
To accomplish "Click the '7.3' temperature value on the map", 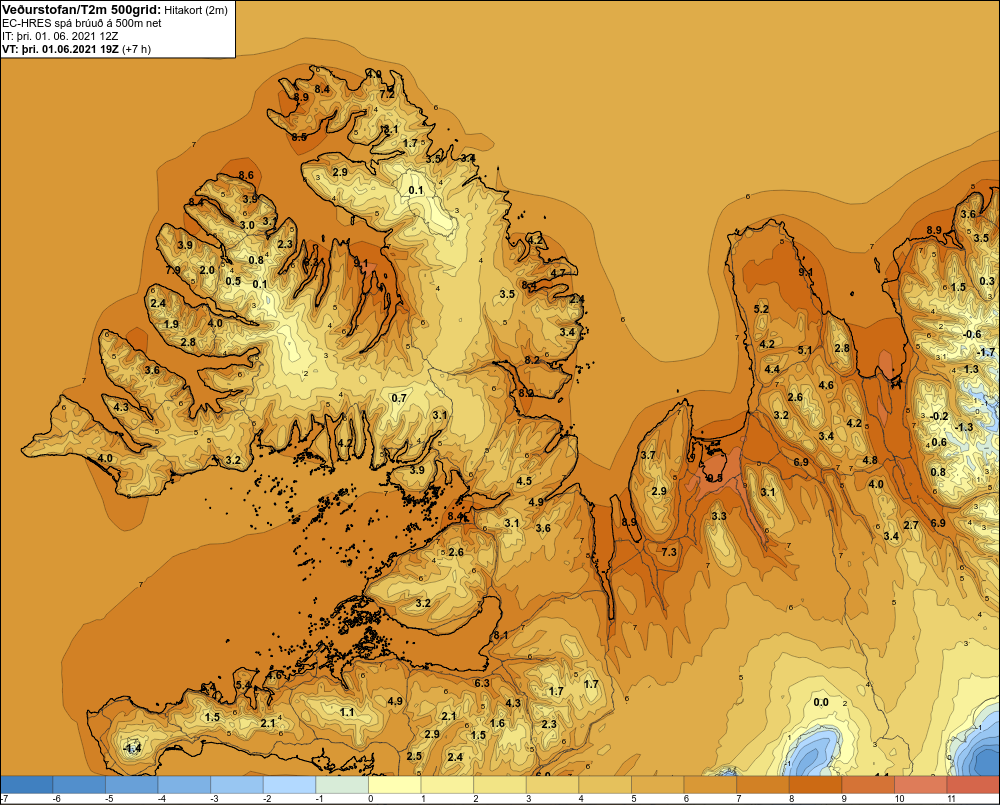I will coord(669,551).
